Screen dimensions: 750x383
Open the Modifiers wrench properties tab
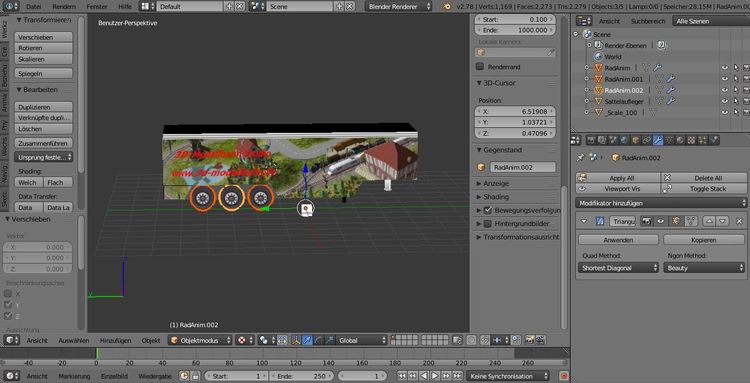pos(658,140)
